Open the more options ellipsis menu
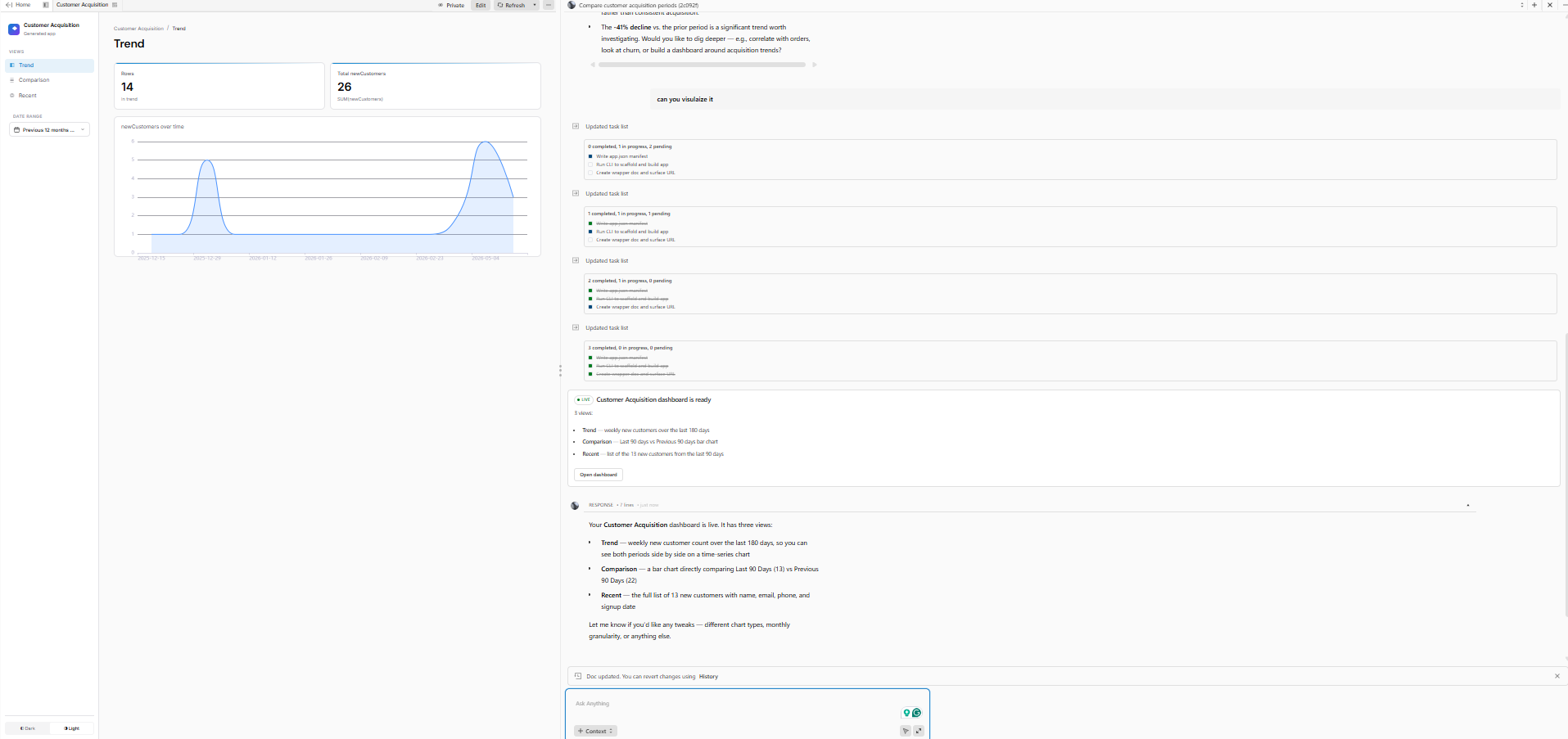 coord(549,5)
